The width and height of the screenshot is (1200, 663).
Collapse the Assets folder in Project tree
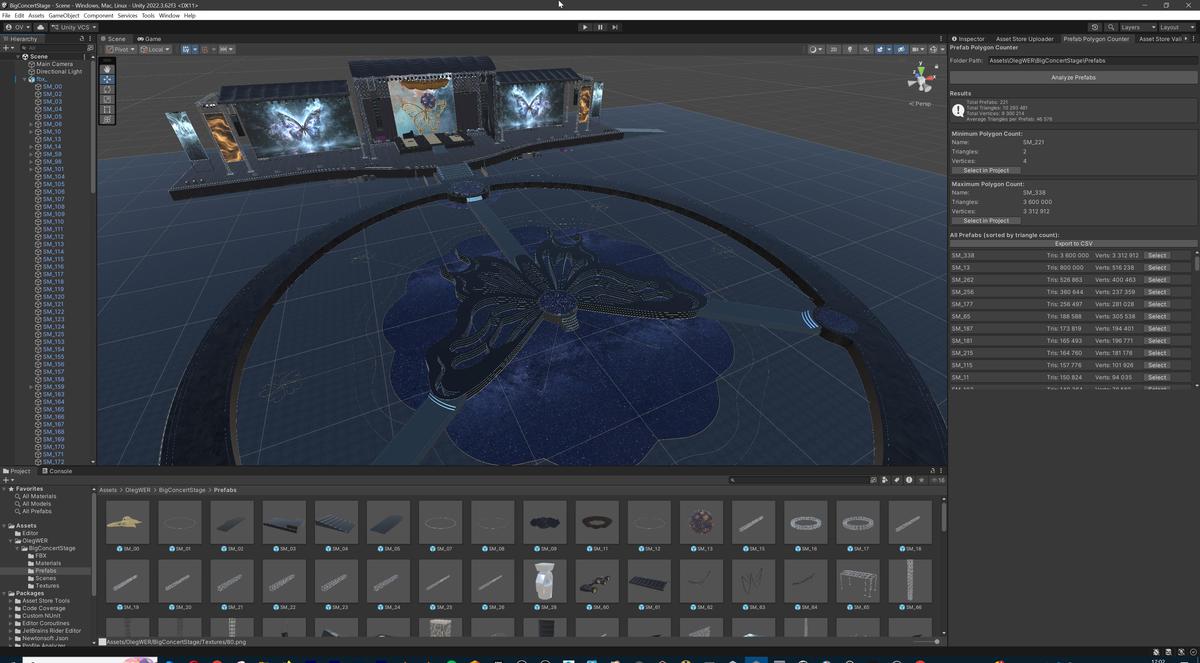click(5, 526)
